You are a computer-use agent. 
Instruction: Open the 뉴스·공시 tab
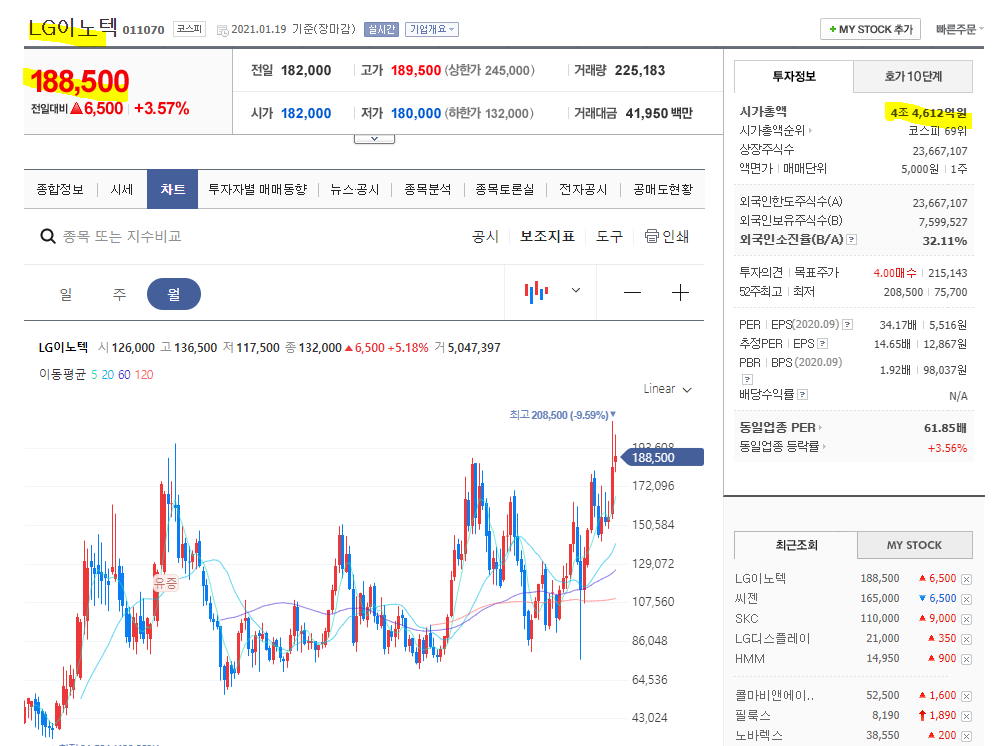355,189
